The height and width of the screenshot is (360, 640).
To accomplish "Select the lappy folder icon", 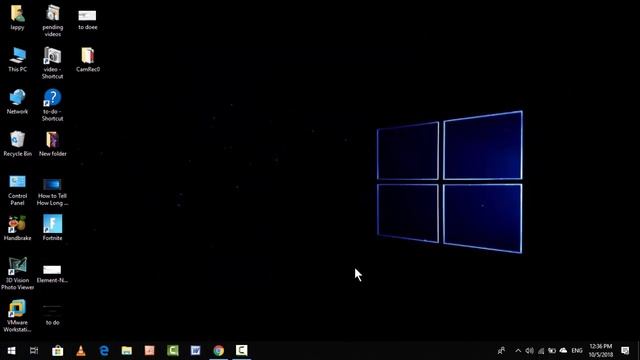I will click(17, 14).
